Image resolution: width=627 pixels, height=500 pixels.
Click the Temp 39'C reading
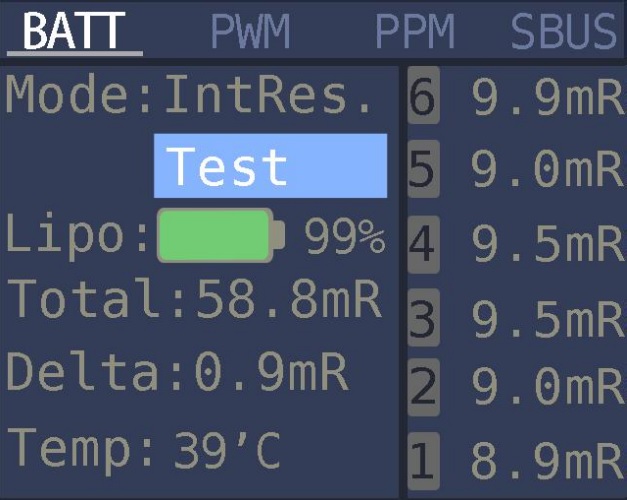click(x=144, y=450)
